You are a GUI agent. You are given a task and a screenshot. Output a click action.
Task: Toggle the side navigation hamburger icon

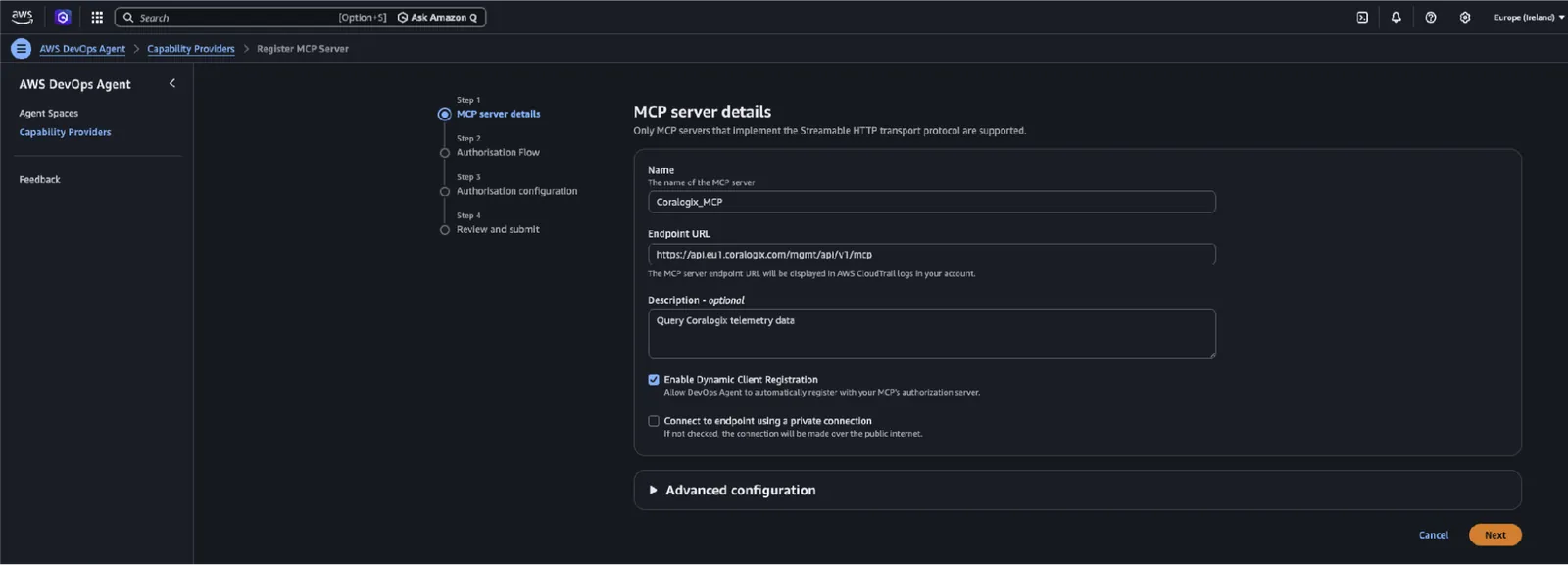coord(21,48)
